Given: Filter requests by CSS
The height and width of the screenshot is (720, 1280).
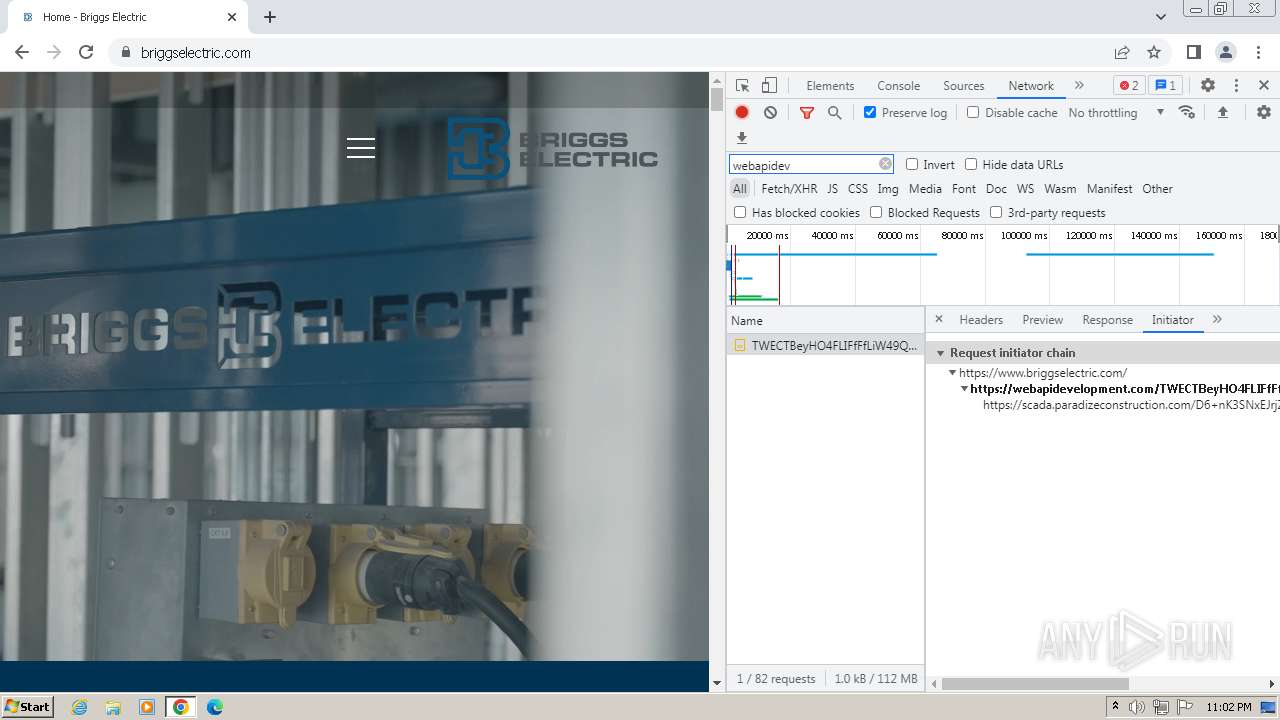Looking at the screenshot, I should point(858,188).
